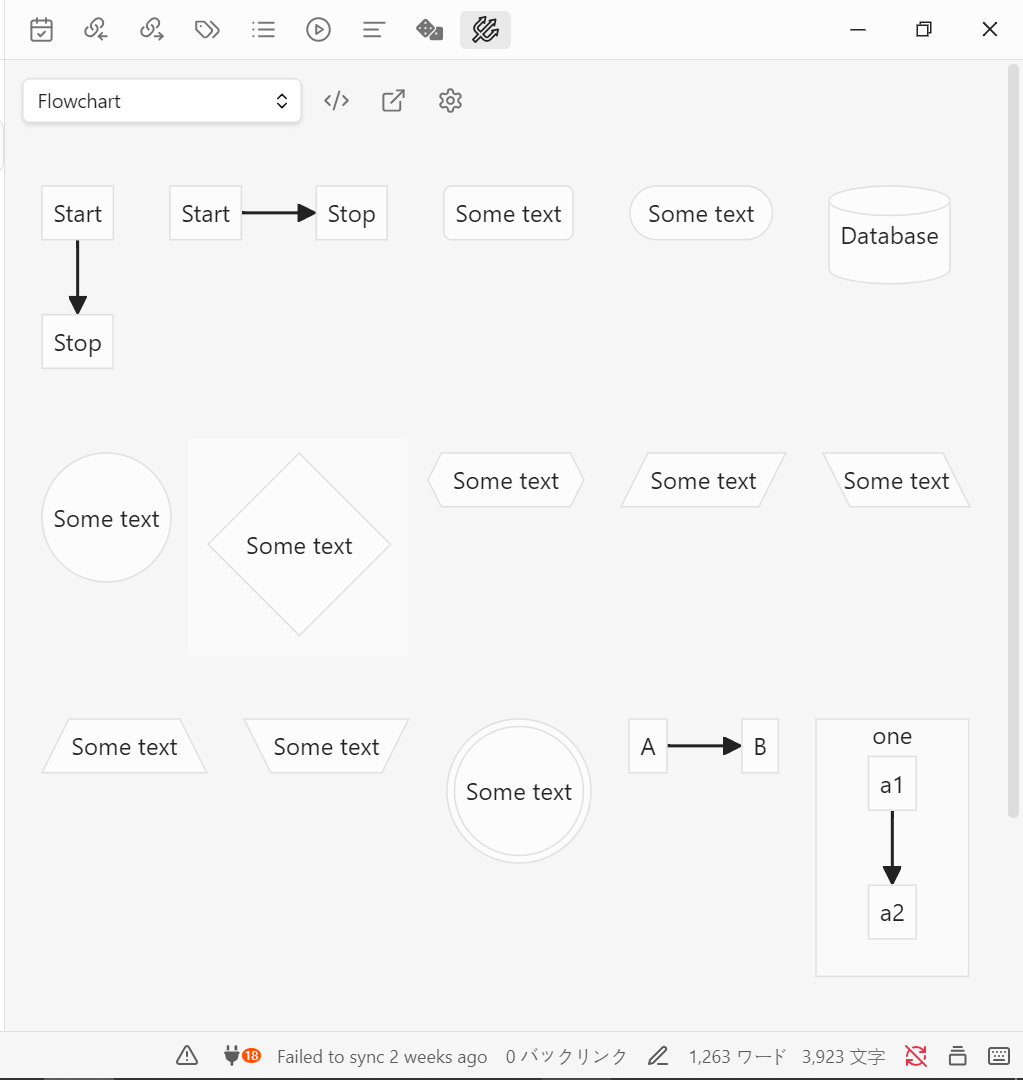Toggle the pencil edit mode icon
1023x1080 pixels.
click(658, 1056)
